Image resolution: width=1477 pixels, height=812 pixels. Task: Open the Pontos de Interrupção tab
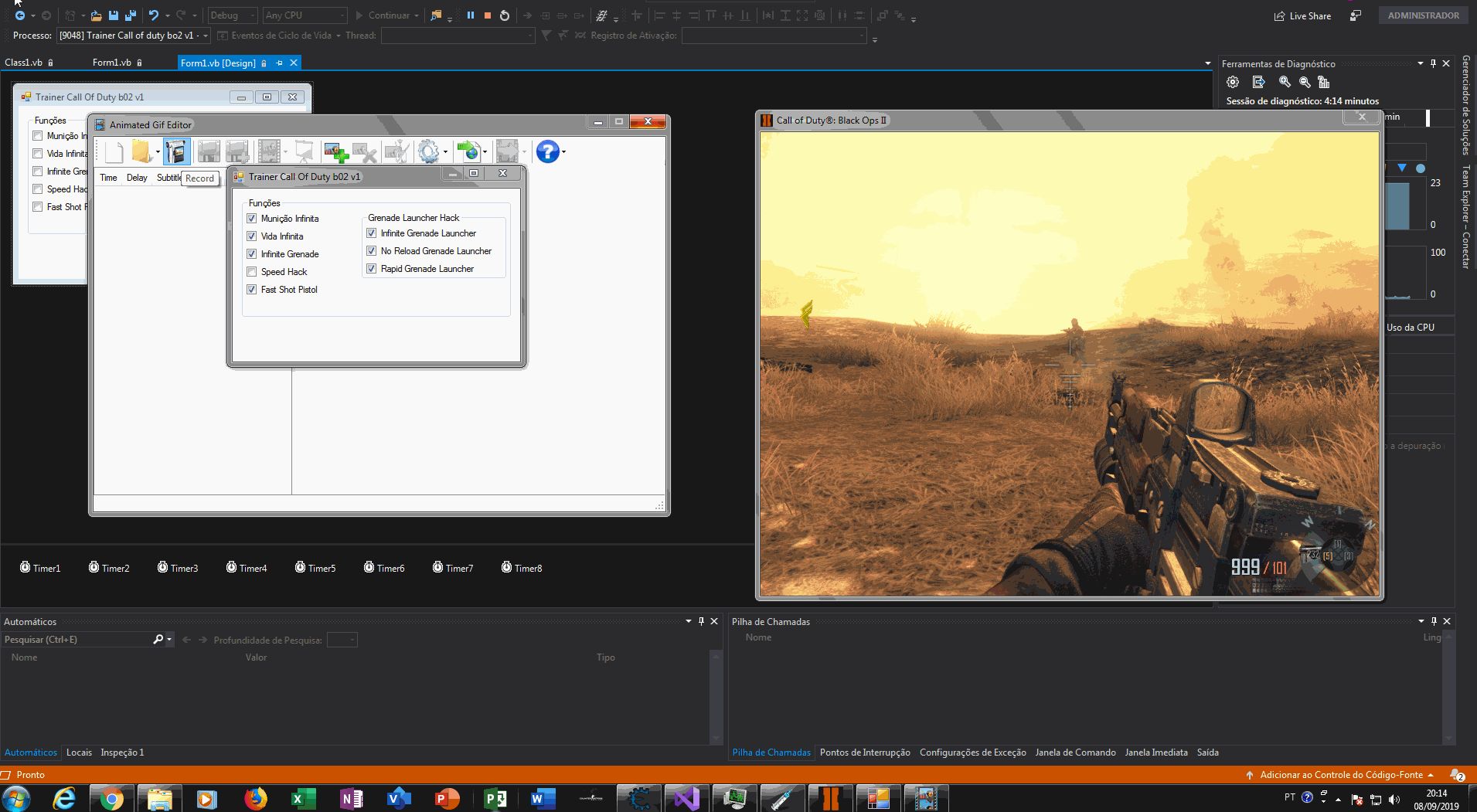[864, 753]
